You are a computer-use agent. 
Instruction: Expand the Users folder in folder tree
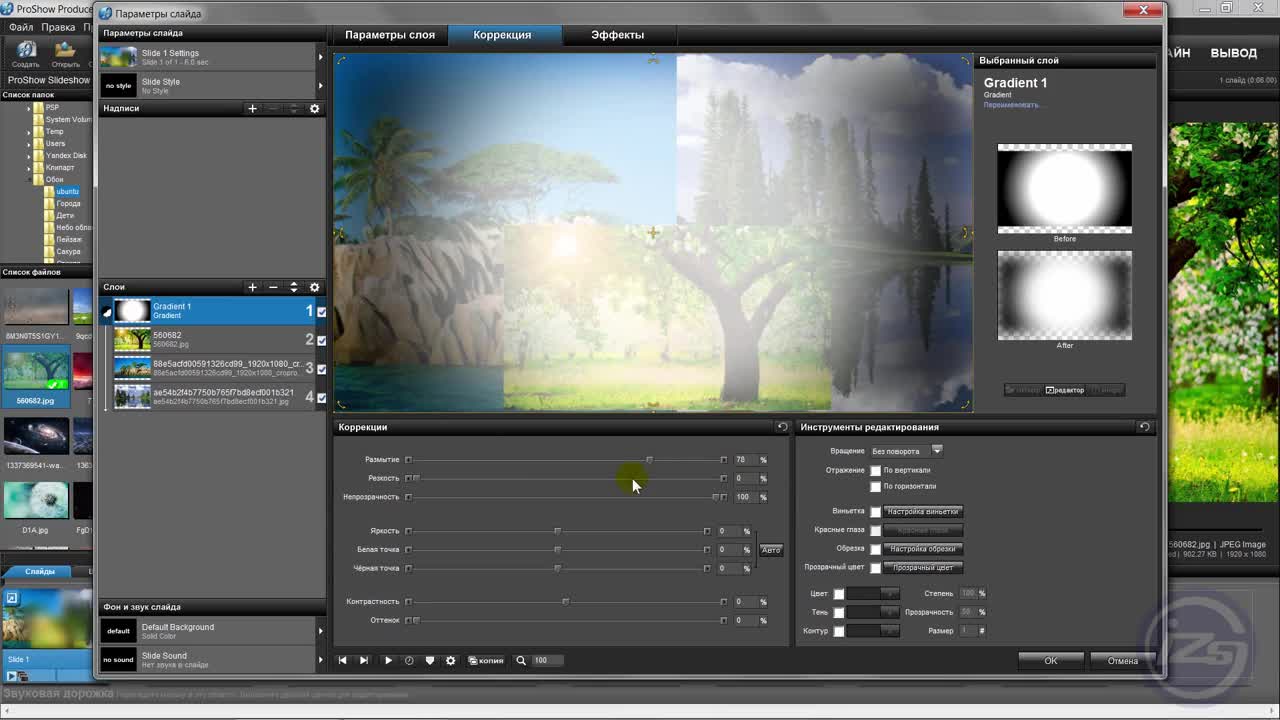29,144
